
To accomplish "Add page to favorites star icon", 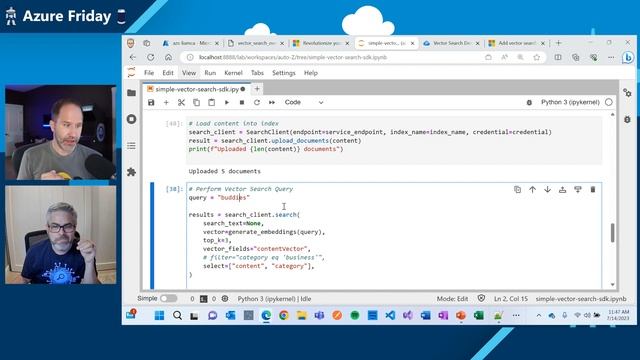I will (x=537, y=58).
